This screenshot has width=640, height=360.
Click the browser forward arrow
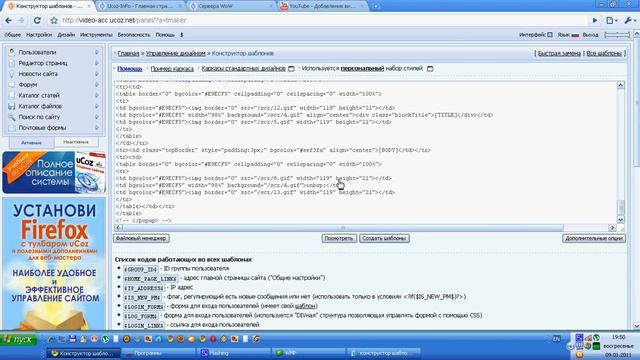[x=21, y=20]
